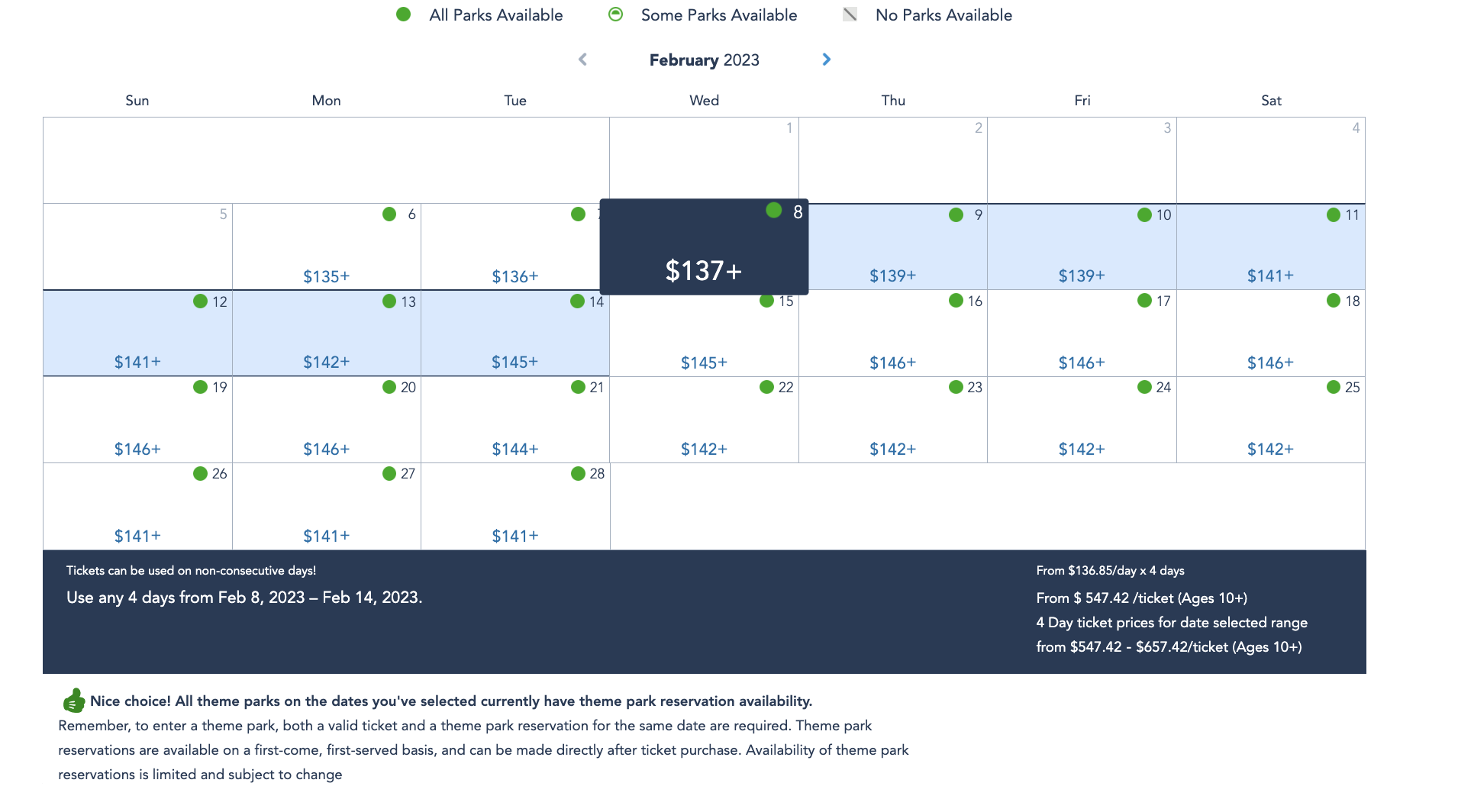Click the February 2023 month heading
The width and height of the screenshot is (1458, 812).
tap(704, 60)
